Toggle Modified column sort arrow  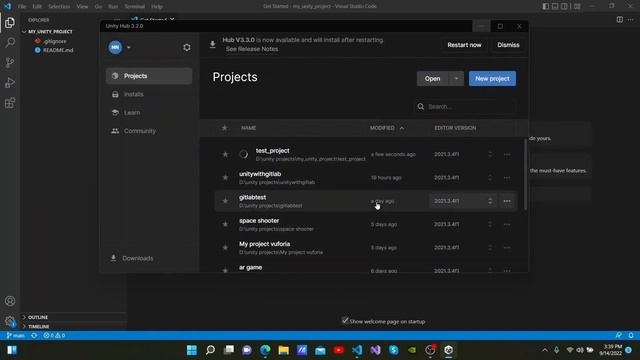click(x=402, y=128)
